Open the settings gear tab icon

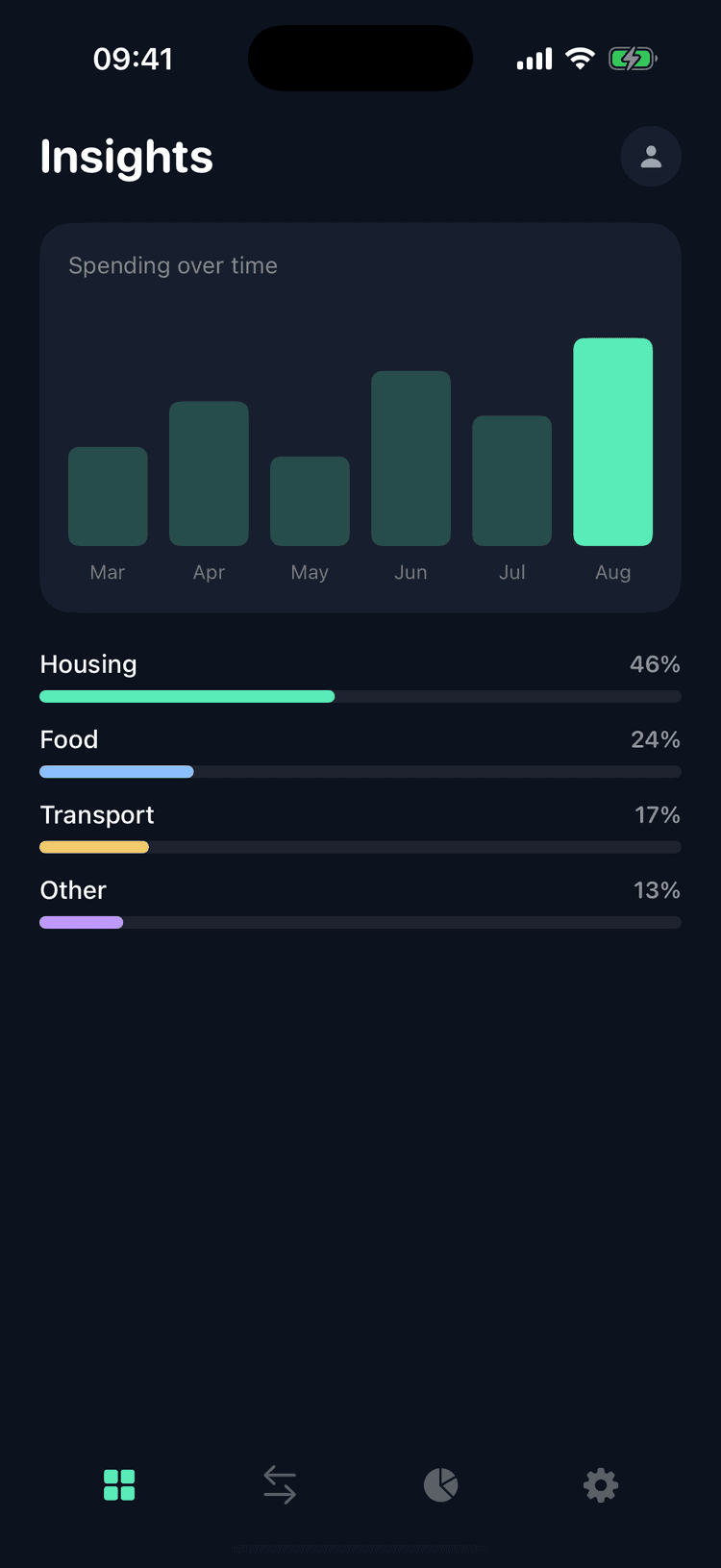tap(601, 1485)
